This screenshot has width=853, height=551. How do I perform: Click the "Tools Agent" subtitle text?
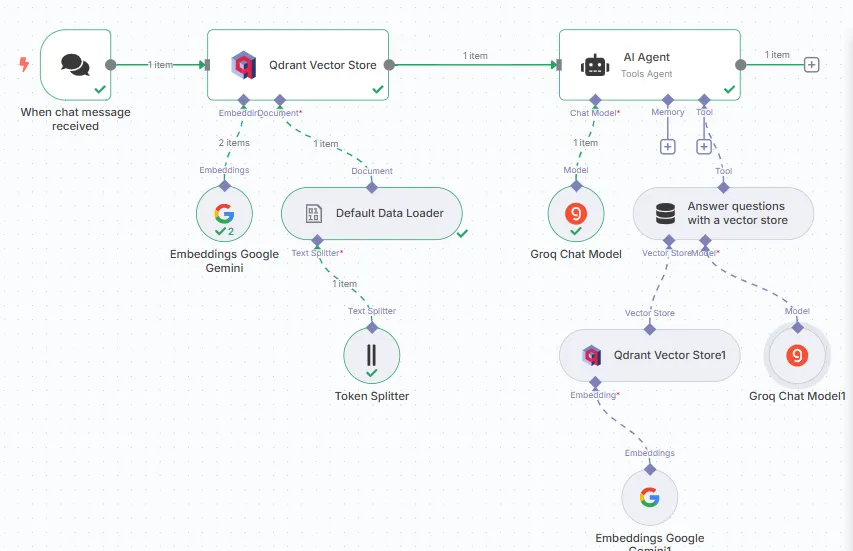[646, 73]
